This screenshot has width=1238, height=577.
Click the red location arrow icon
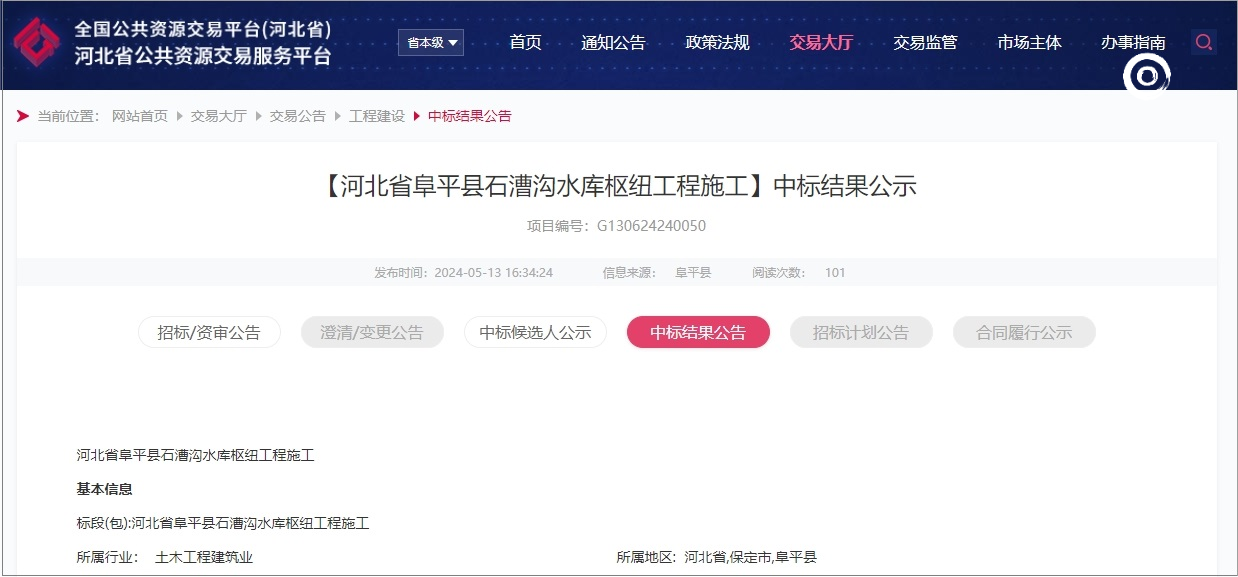[x=23, y=116]
